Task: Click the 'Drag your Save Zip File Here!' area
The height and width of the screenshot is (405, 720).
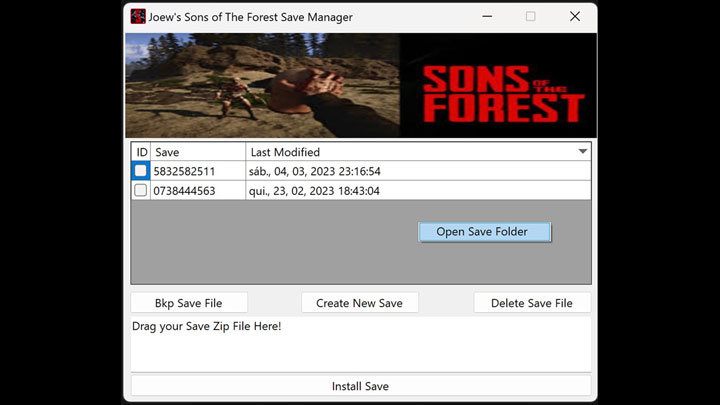Action: tap(360, 343)
